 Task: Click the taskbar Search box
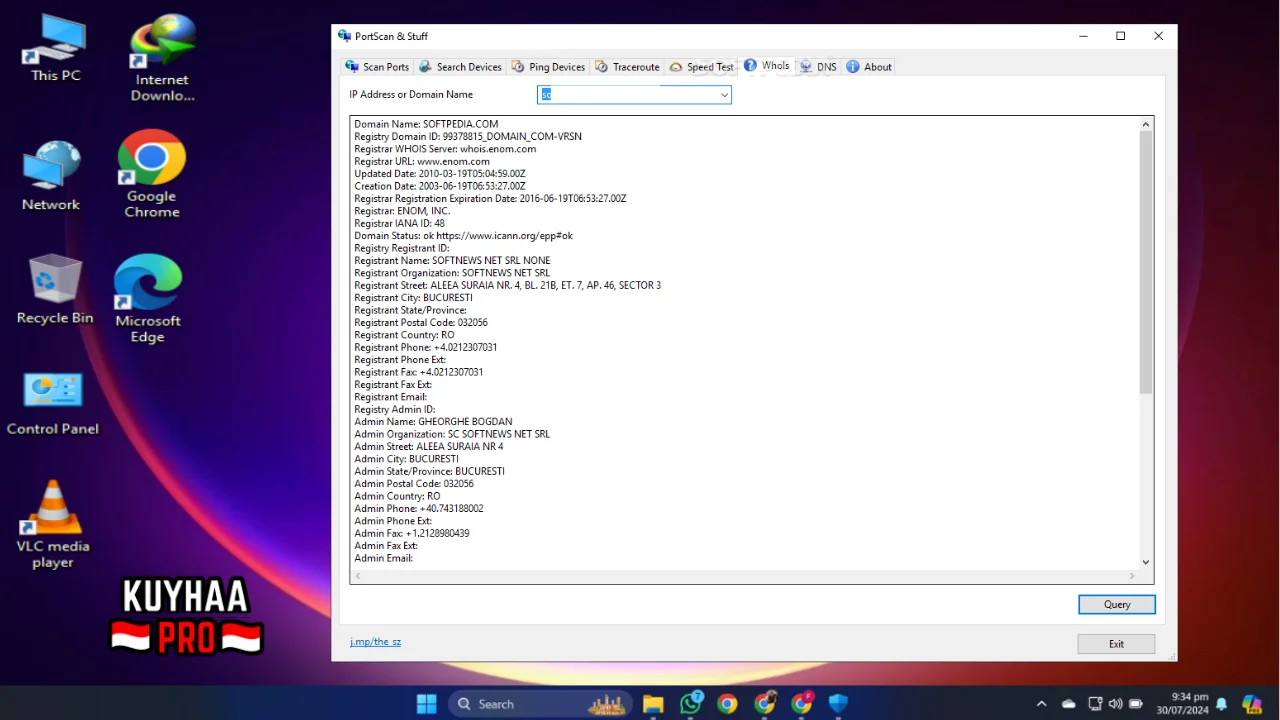click(540, 704)
